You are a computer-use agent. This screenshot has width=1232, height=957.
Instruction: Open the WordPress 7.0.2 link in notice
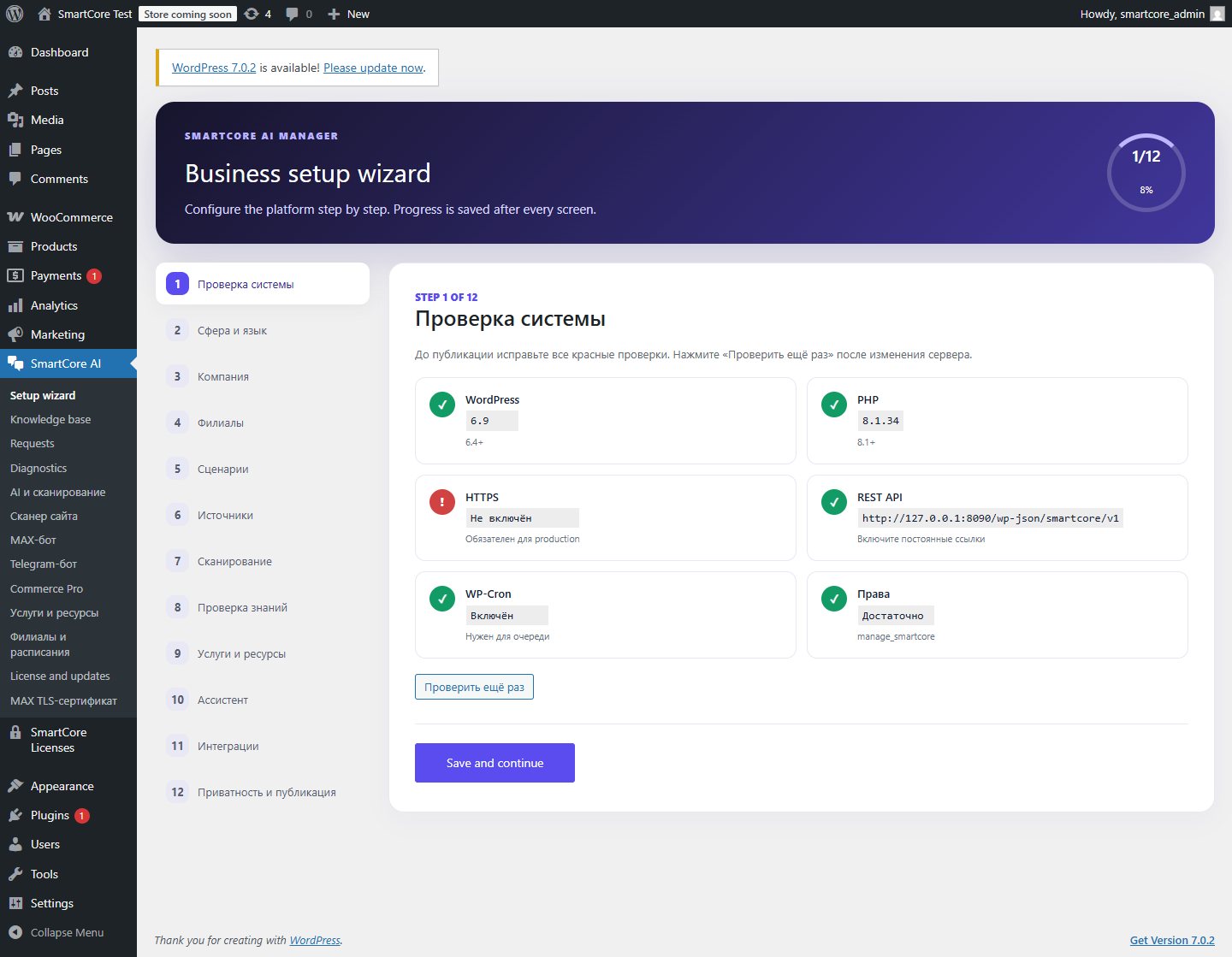pyautogui.click(x=214, y=68)
